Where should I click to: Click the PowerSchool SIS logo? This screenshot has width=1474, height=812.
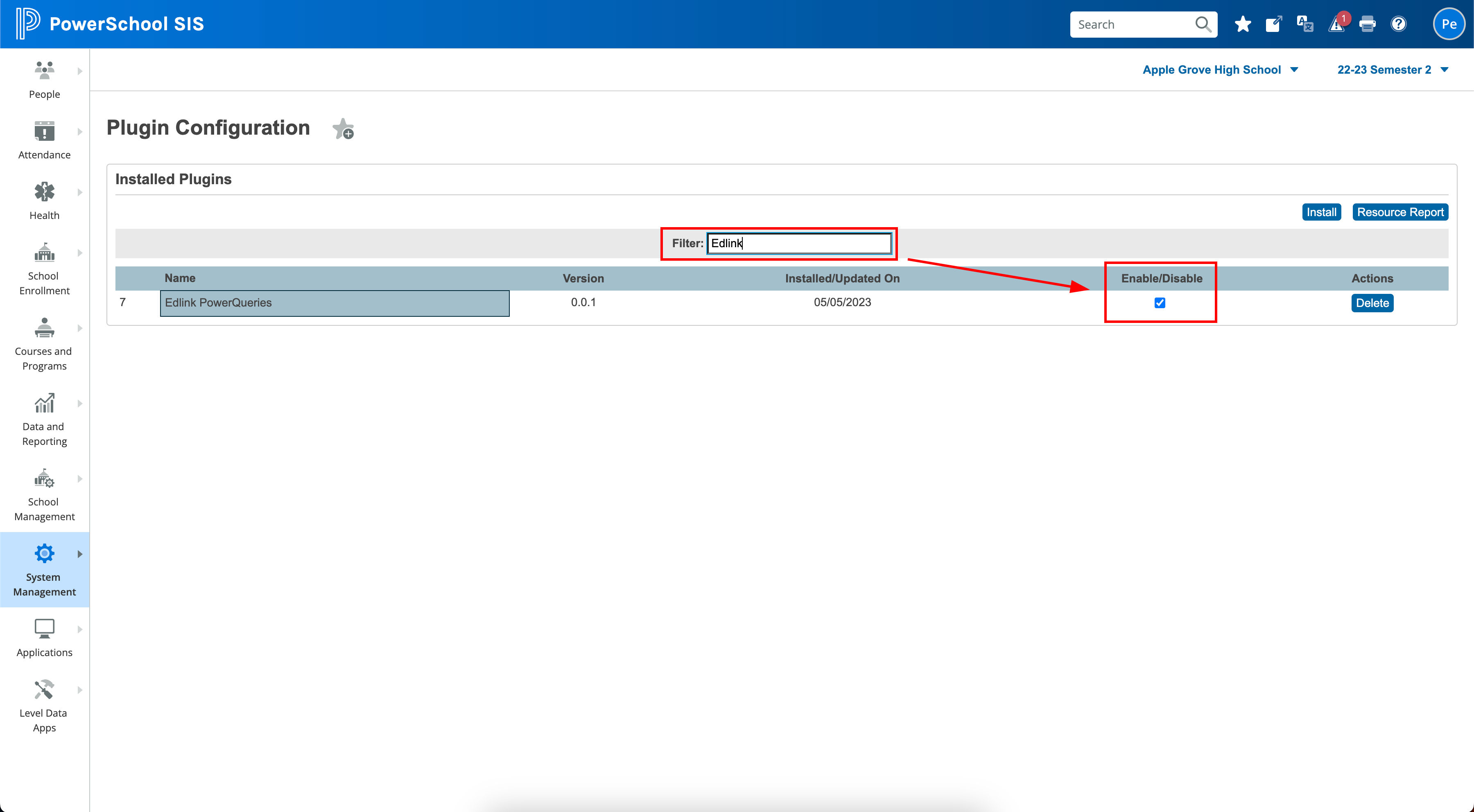pyautogui.click(x=110, y=24)
